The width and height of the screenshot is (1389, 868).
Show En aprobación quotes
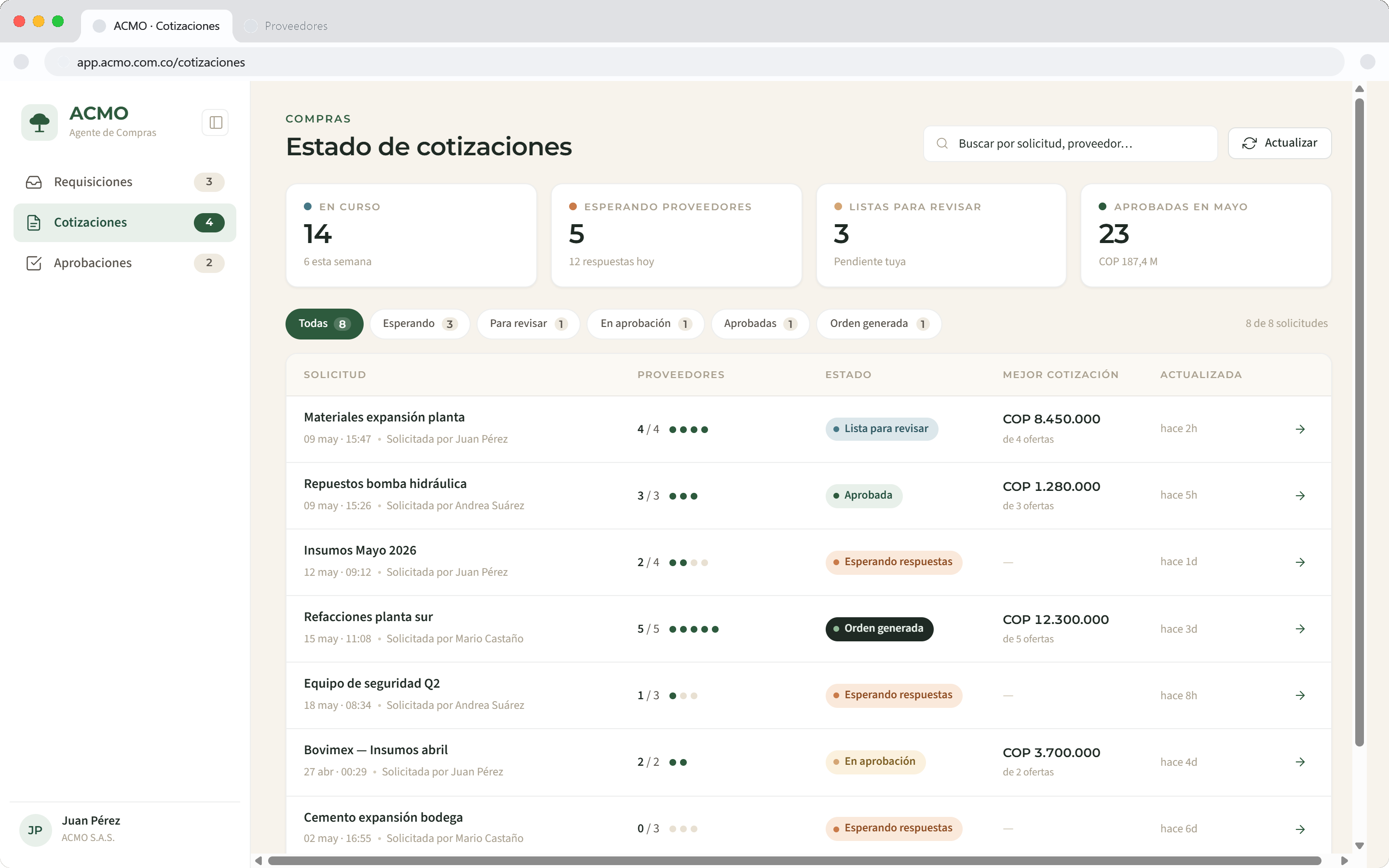click(646, 324)
